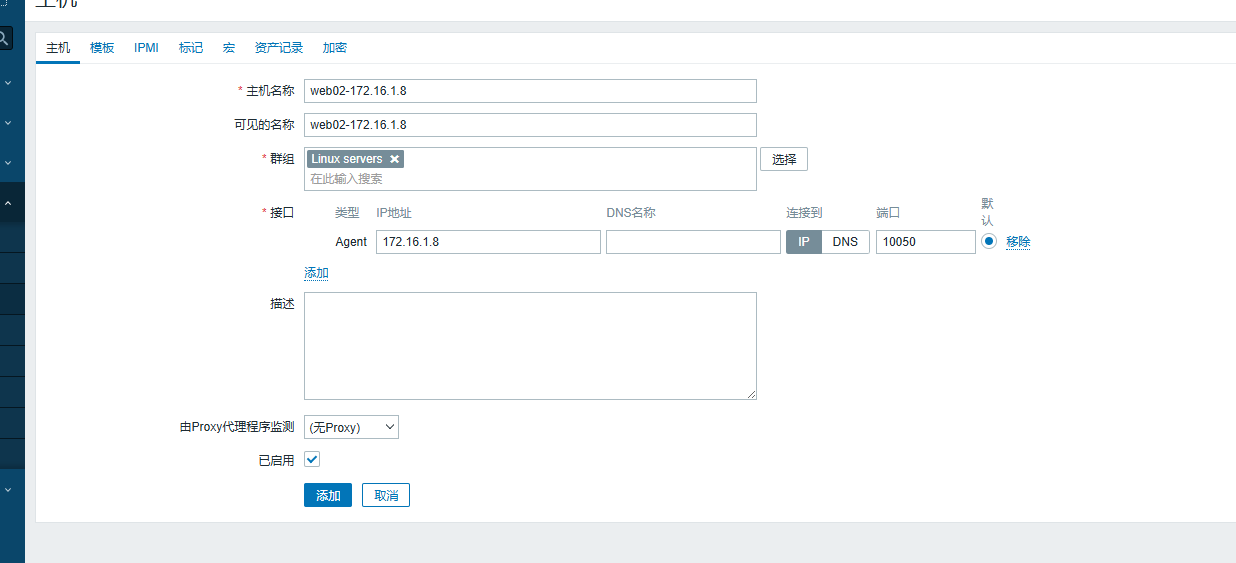Switch to the 主机 tab

58,48
